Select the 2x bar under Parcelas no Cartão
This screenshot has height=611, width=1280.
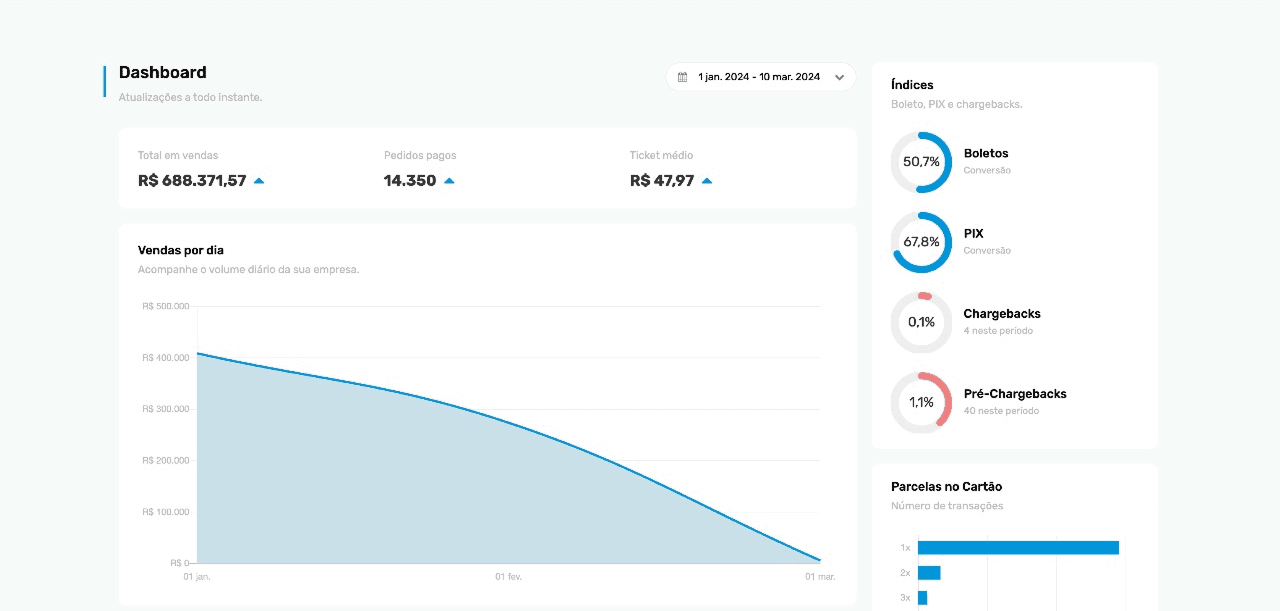point(931,572)
